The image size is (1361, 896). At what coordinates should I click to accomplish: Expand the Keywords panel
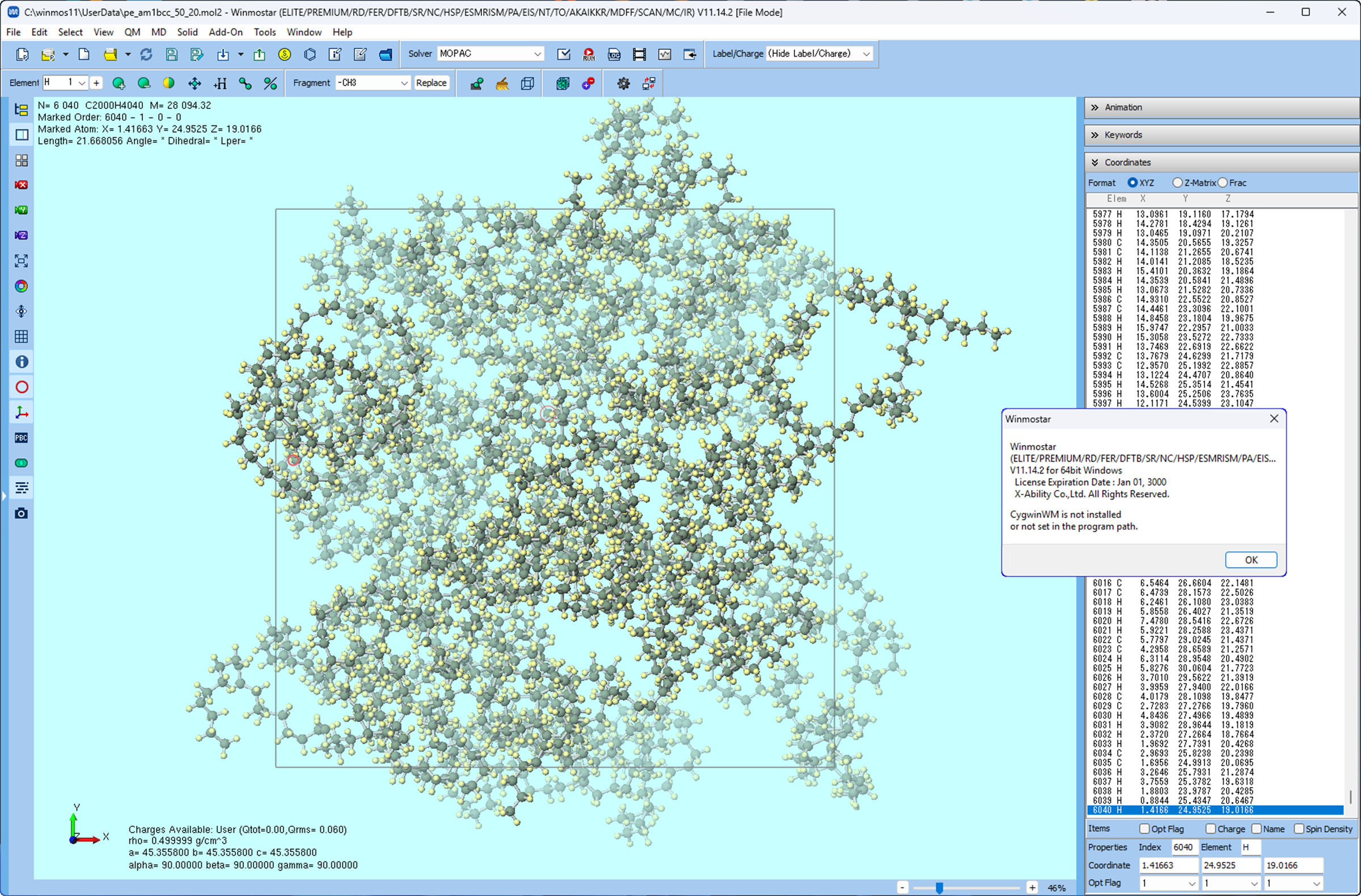click(1122, 135)
